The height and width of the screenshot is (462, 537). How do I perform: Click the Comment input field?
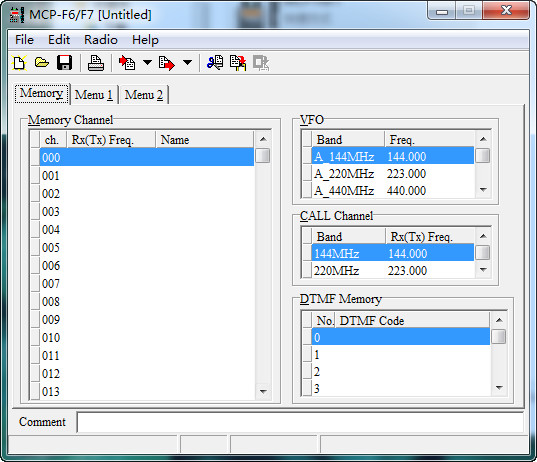coord(300,422)
